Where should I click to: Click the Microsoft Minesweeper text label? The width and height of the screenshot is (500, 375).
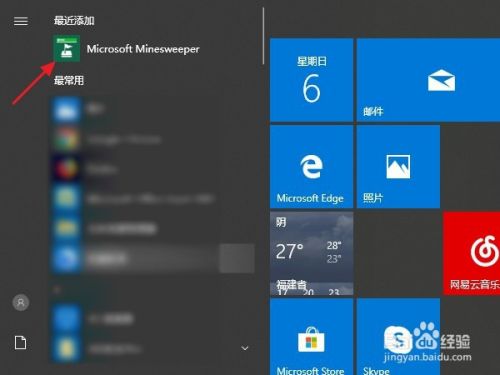(143, 49)
